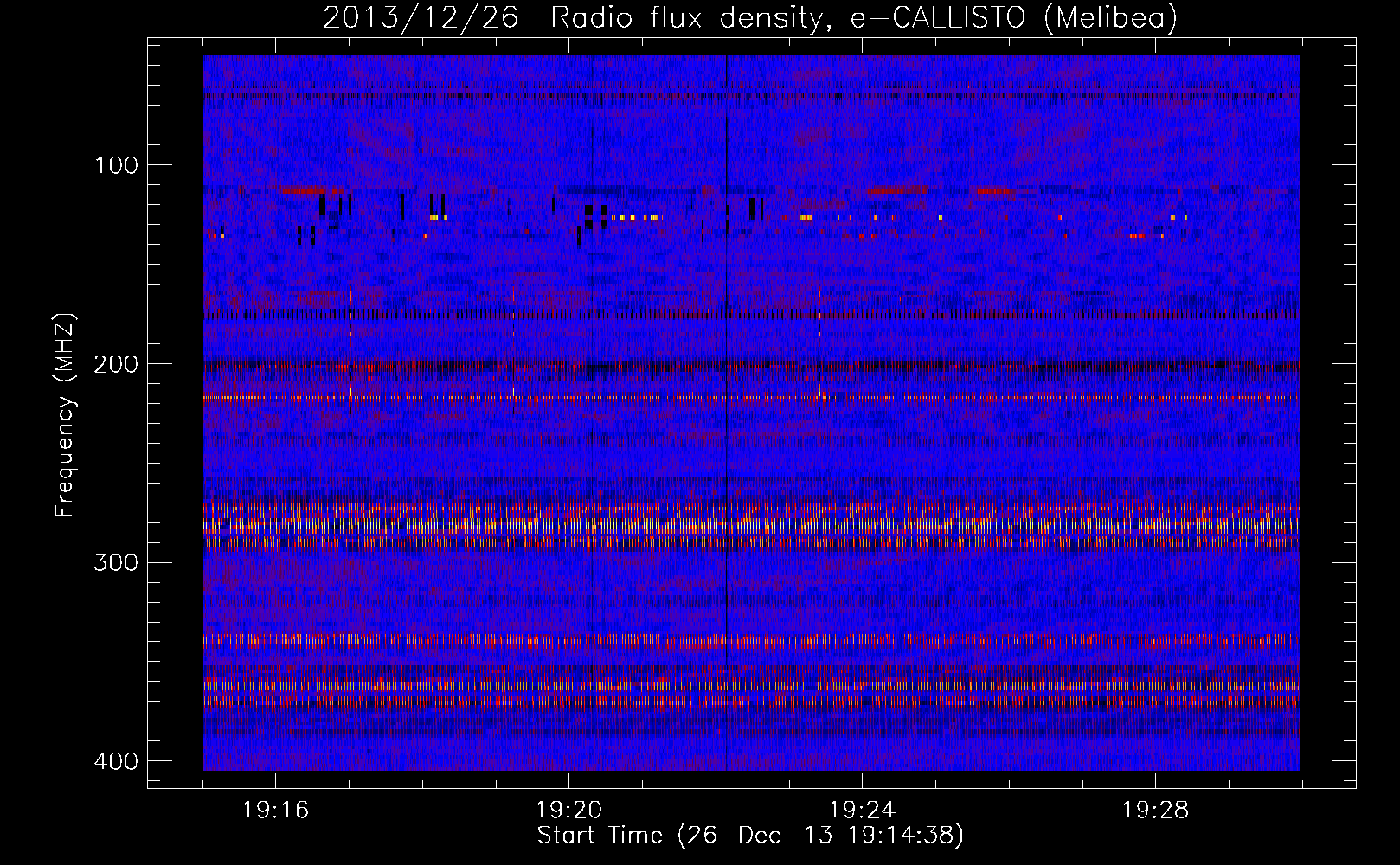Click the 19:16 time tick label
This screenshot has height=865, width=1400.
coord(276,811)
